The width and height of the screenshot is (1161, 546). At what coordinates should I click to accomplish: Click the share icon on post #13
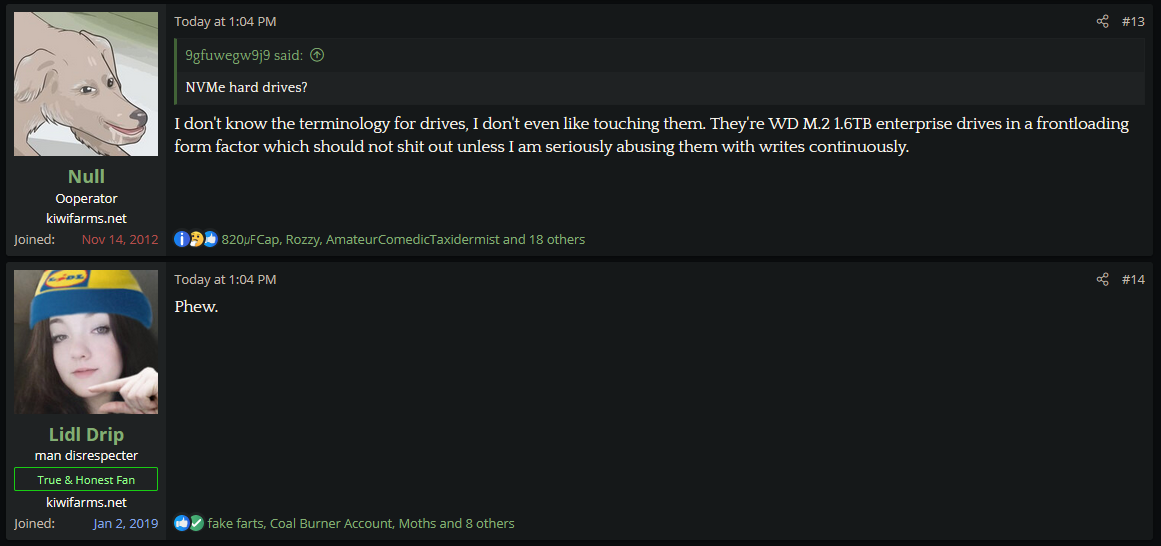click(1103, 21)
